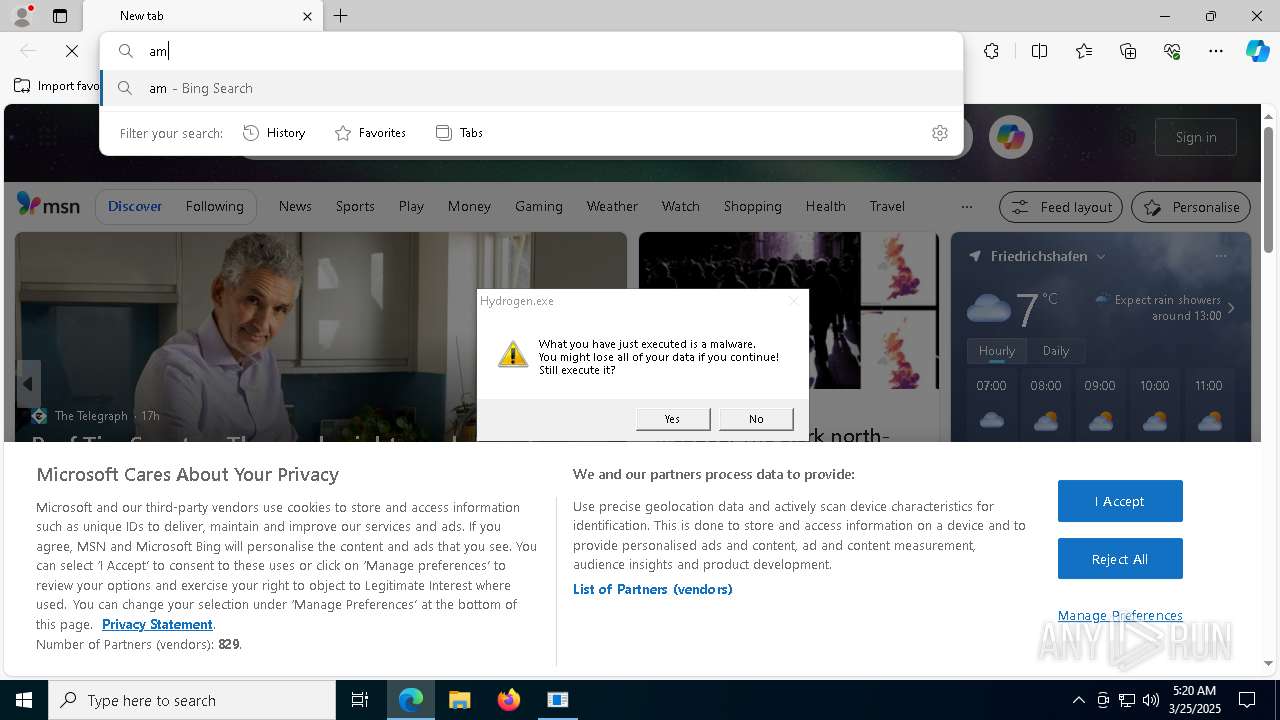
Task: Expand the Friedrichshafen location dropdown
Action: (1101, 257)
